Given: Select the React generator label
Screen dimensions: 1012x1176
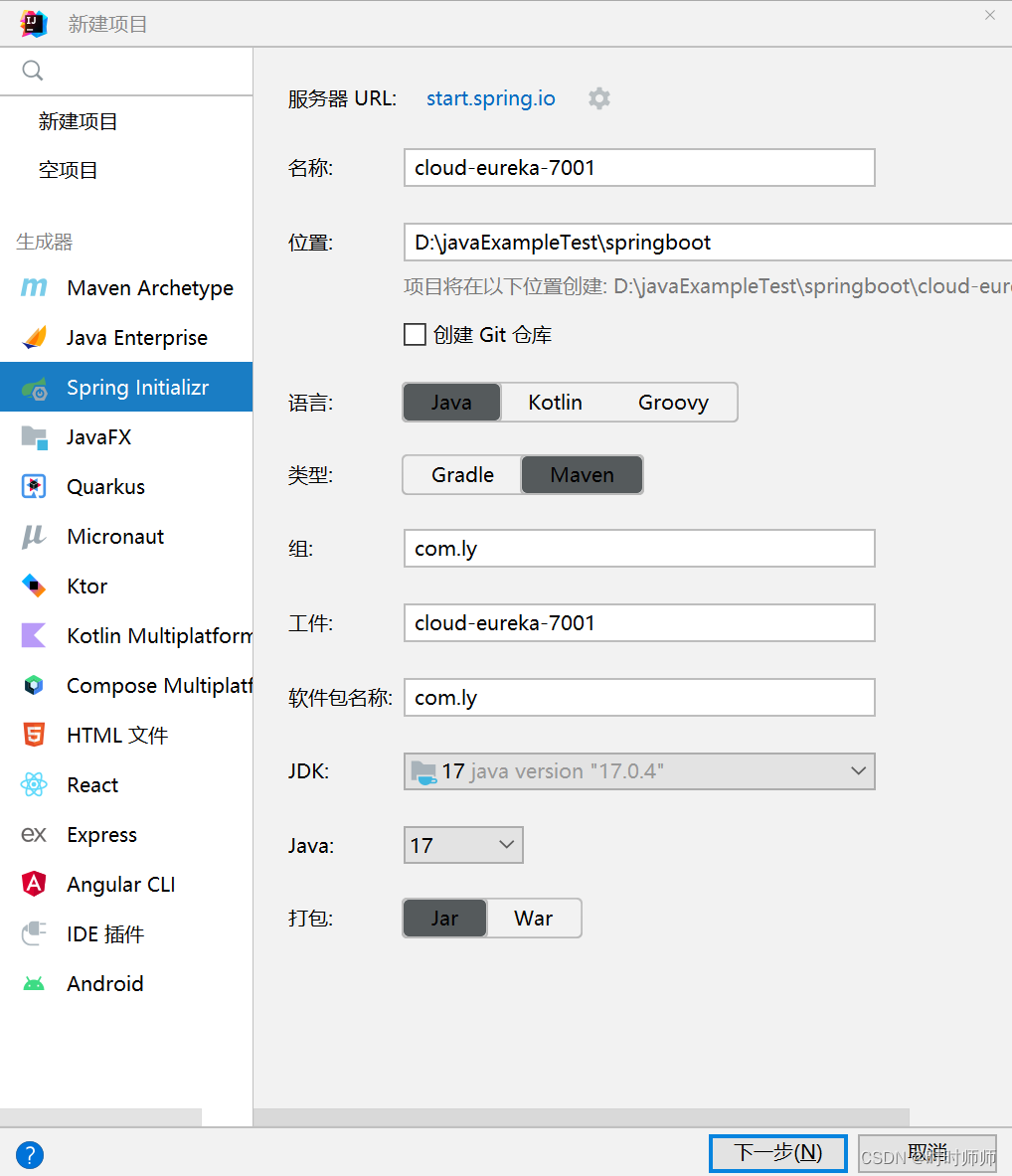Looking at the screenshot, I should click(x=92, y=784).
